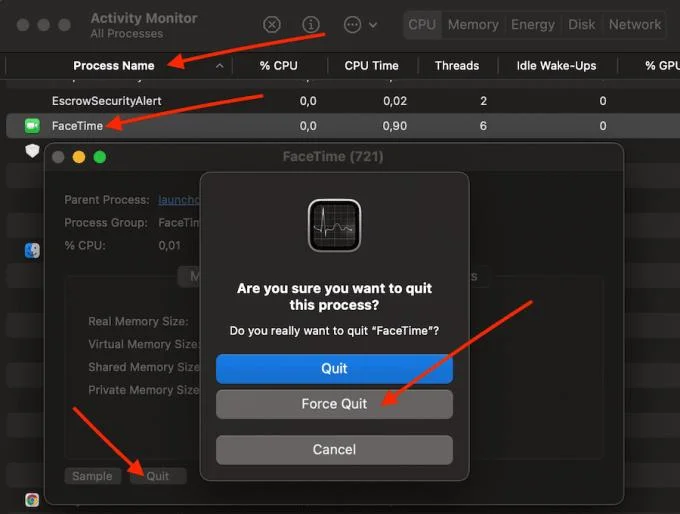Click the Virtual Memory Size label
Viewport: 680px width, 514px height.
pyautogui.click(x=144, y=344)
